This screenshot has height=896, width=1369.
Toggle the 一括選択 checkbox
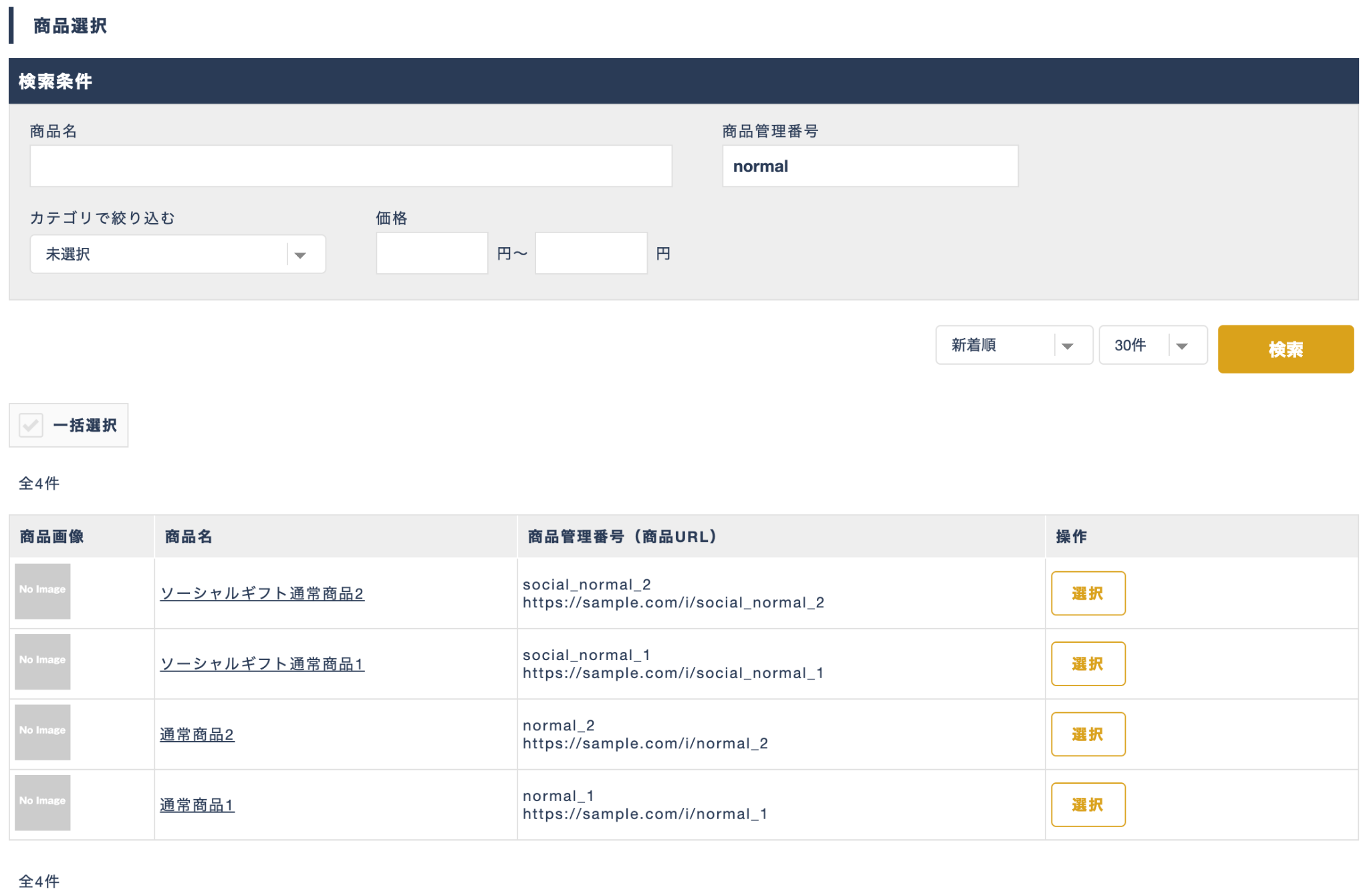(31, 425)
